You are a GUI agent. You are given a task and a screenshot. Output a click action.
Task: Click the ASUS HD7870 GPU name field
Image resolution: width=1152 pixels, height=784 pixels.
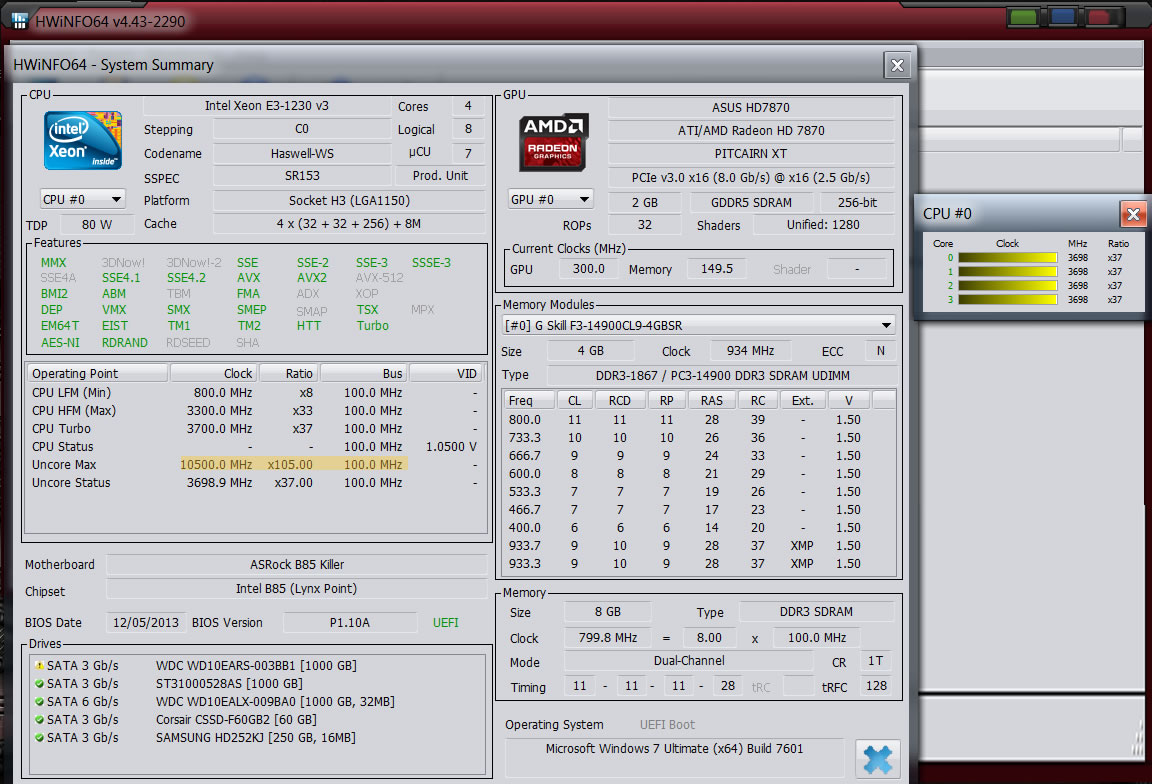(751, 107)
